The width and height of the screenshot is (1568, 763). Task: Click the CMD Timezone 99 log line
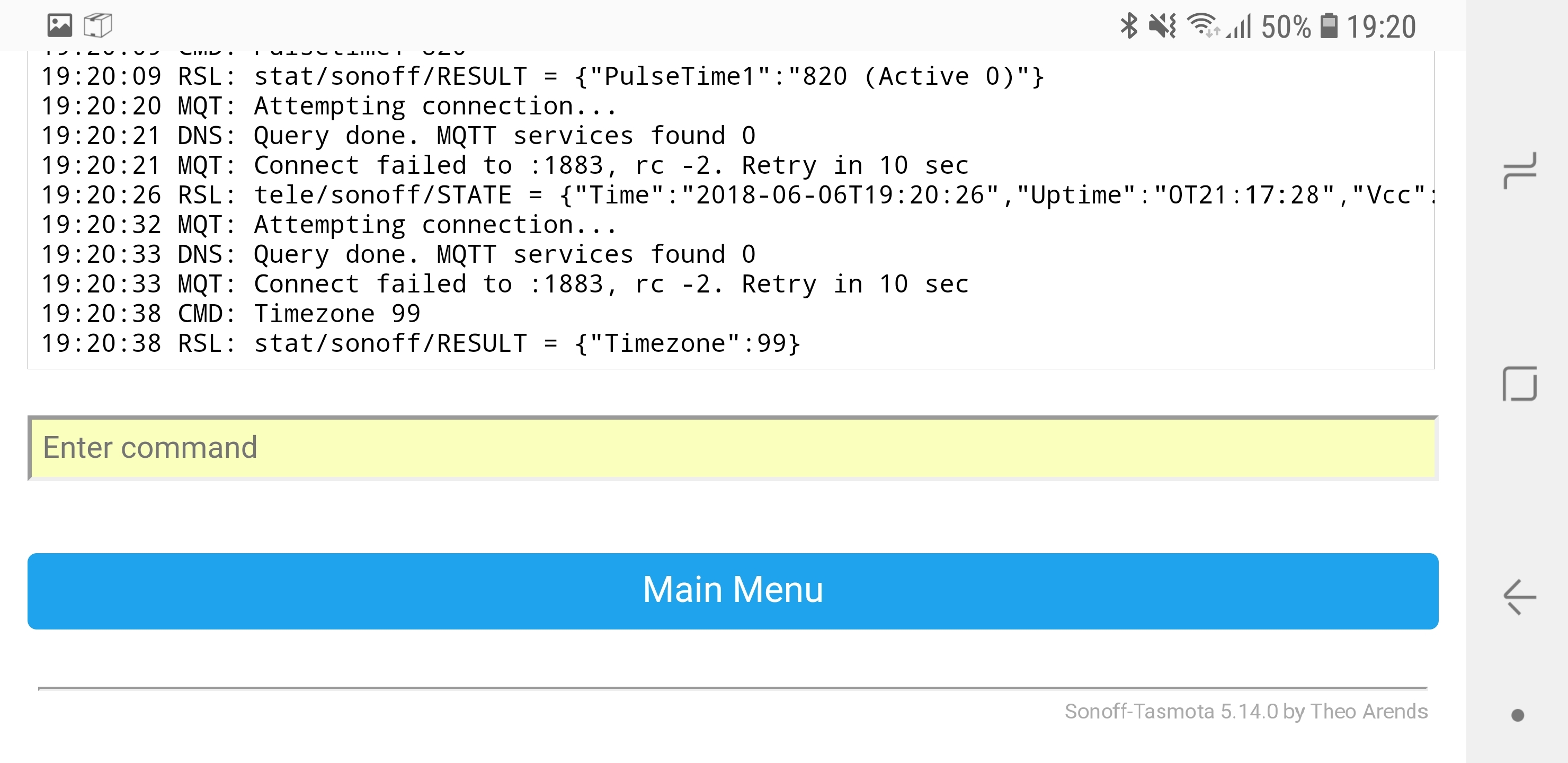[x=230, y=314]
